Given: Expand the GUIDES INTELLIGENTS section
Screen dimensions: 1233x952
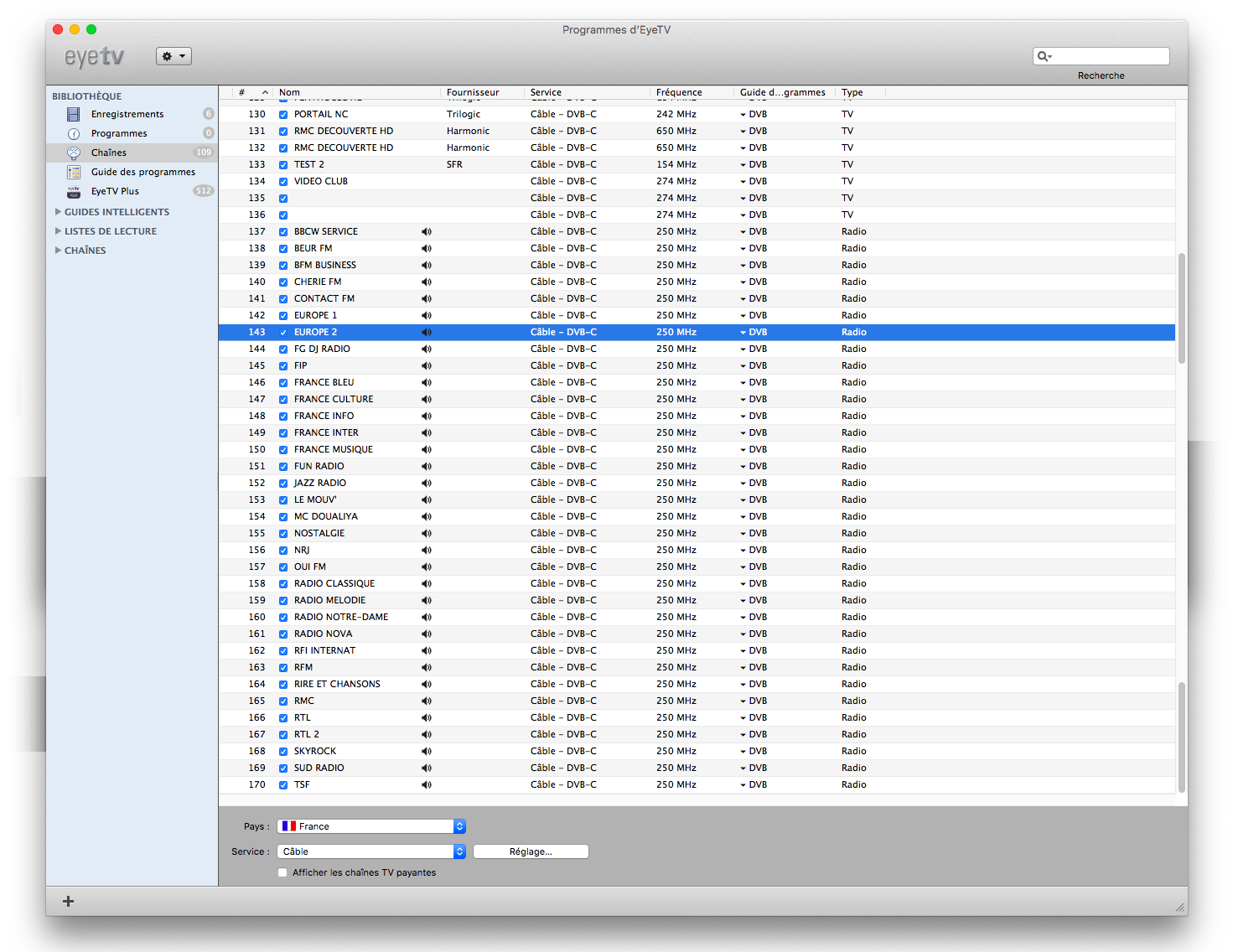Looking at the screenshot, I should click(x=58, y=212).
